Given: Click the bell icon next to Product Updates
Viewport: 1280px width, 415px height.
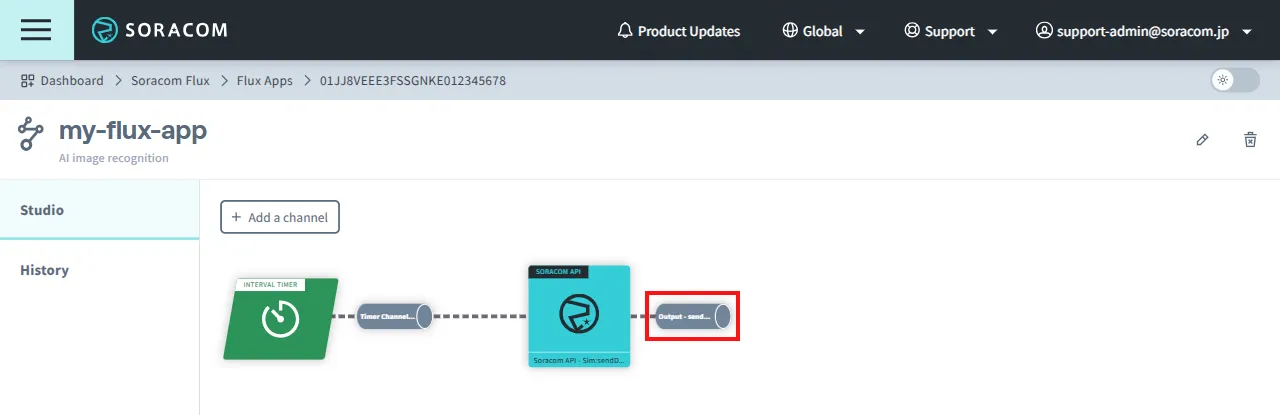Looking at the screenshot, I should [626, 31].
